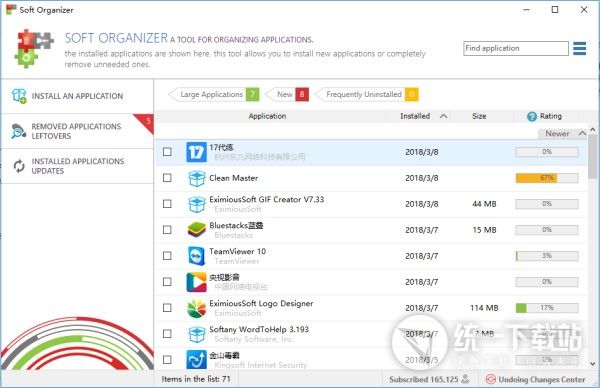Filter by Large Applications tag
The height and width of the screenshot is (388, 600).
pyautogui.click(x=214, y=95)
